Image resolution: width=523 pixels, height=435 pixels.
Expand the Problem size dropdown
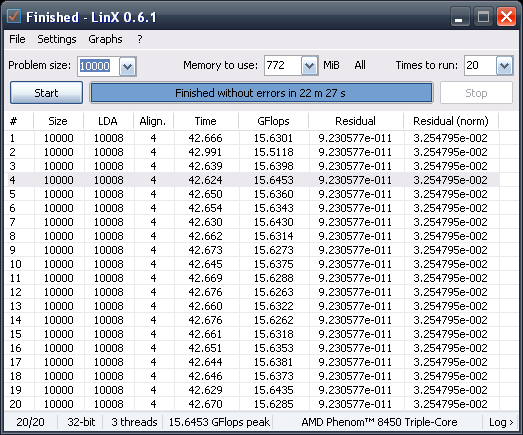click(x=127, y=66)
